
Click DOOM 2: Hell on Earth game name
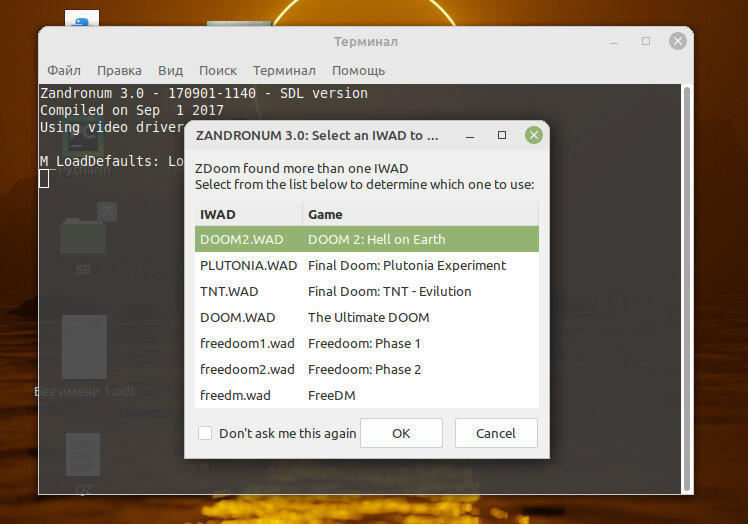pos(377,239)
